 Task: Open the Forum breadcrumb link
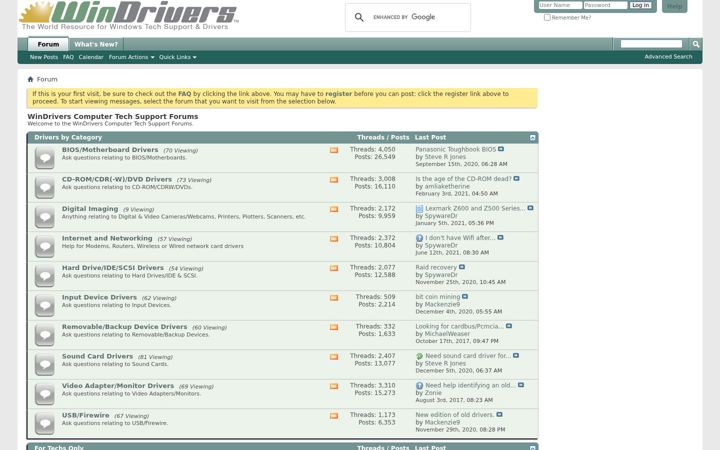(x=47, y=79)
